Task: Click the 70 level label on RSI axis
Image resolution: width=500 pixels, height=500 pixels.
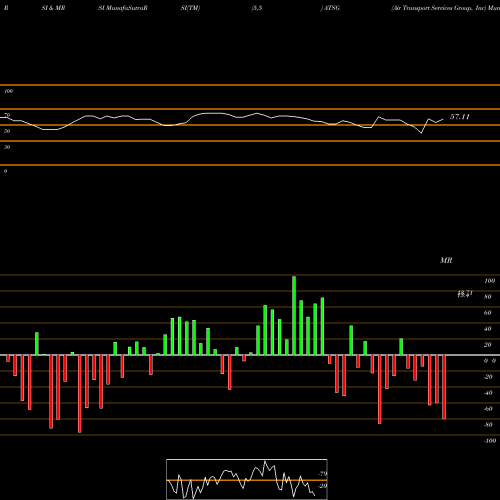Action: tap(7, 115)
